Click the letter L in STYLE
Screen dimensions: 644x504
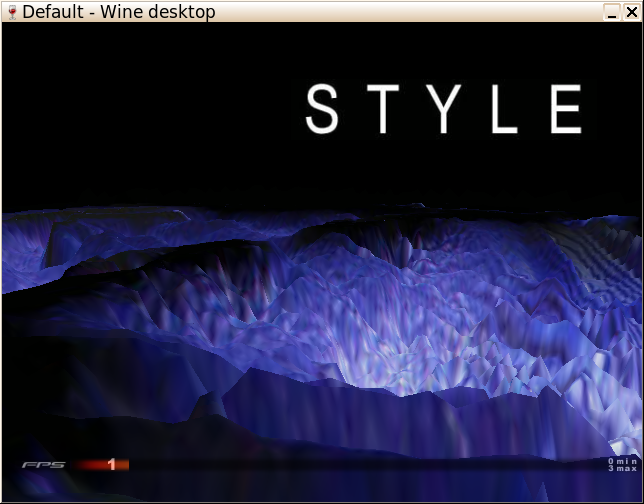click(x=506, y=109)
